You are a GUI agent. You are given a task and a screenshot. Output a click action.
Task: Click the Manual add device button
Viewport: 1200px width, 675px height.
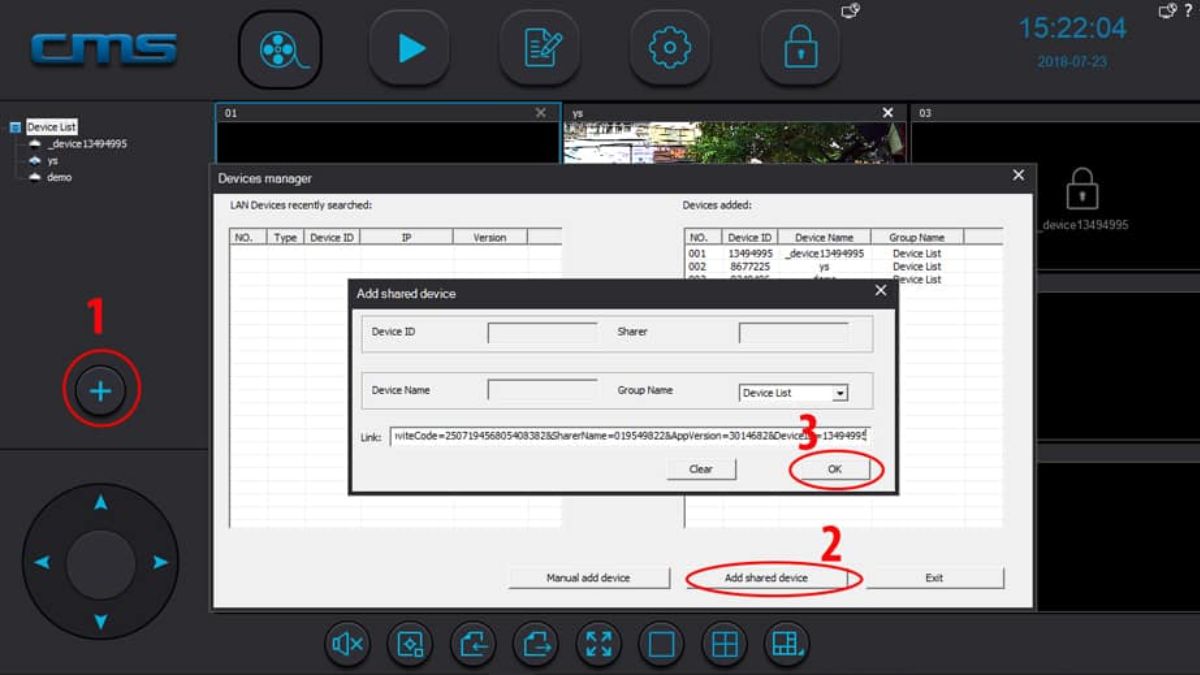(588, 577)
